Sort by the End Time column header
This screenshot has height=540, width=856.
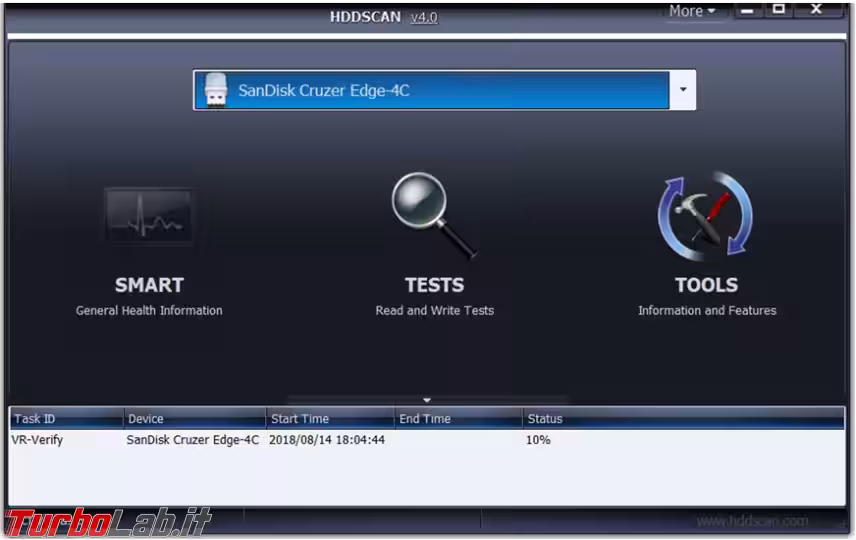click(459, 419)
